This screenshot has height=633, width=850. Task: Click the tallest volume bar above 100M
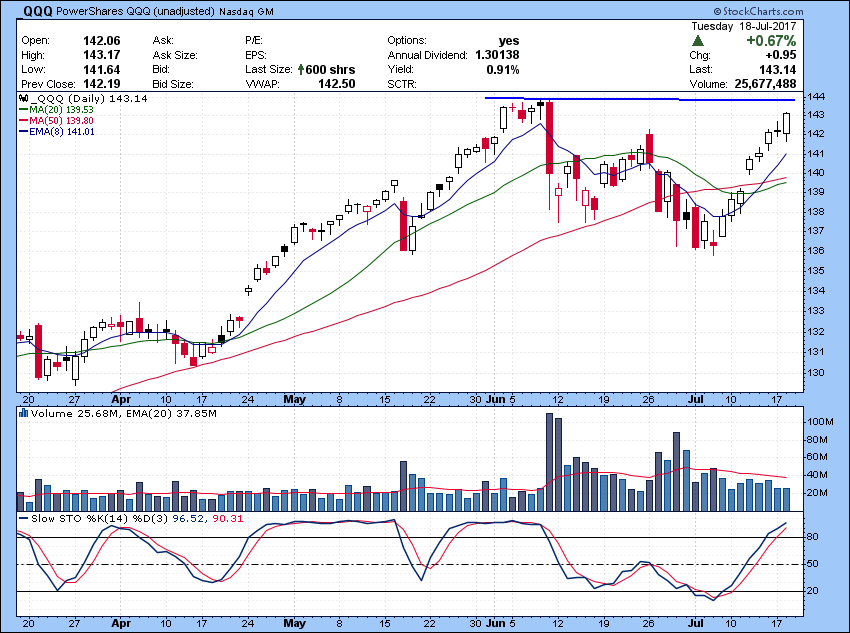point(549,462)
